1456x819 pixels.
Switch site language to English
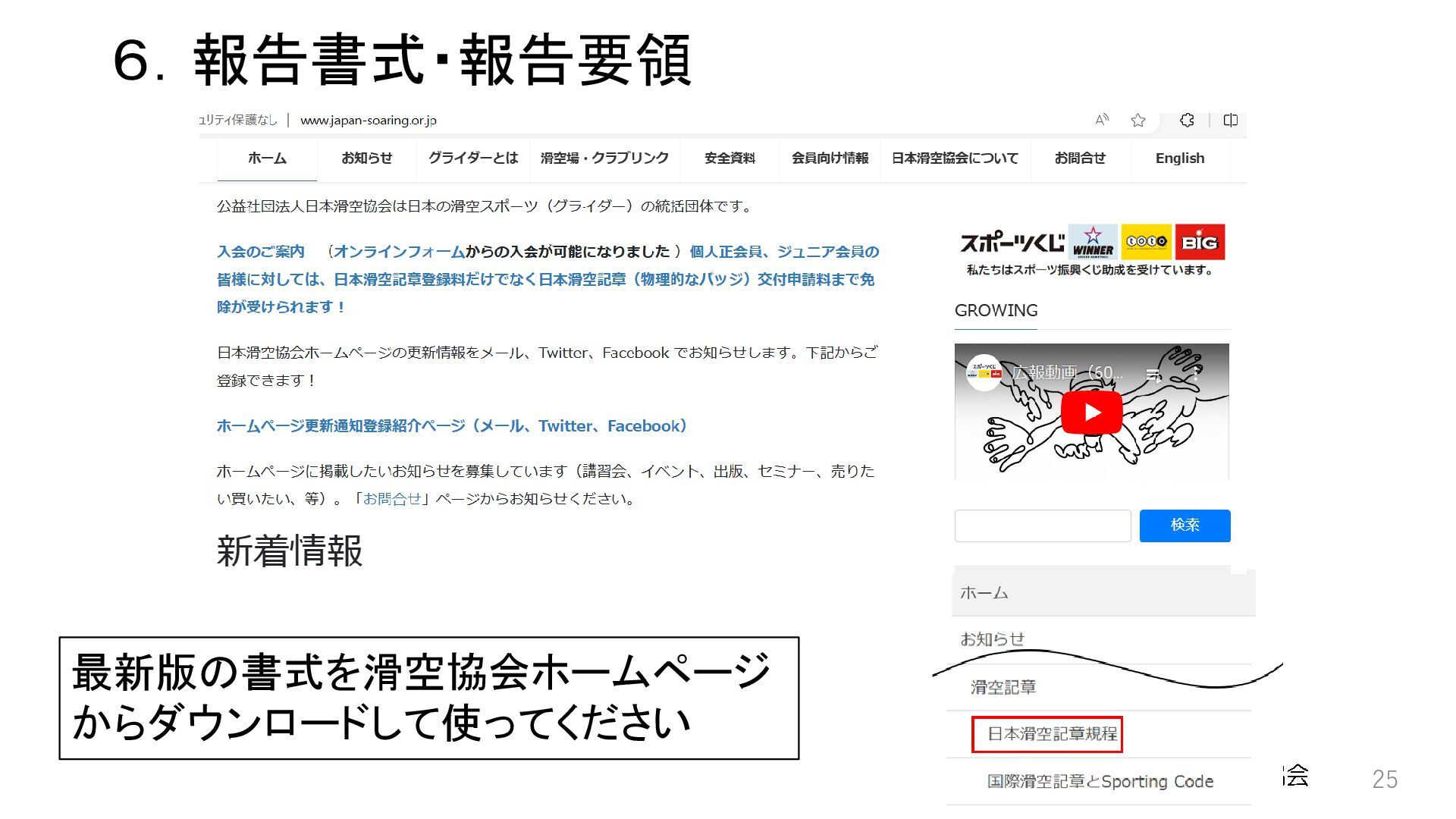pos(1179,158)
